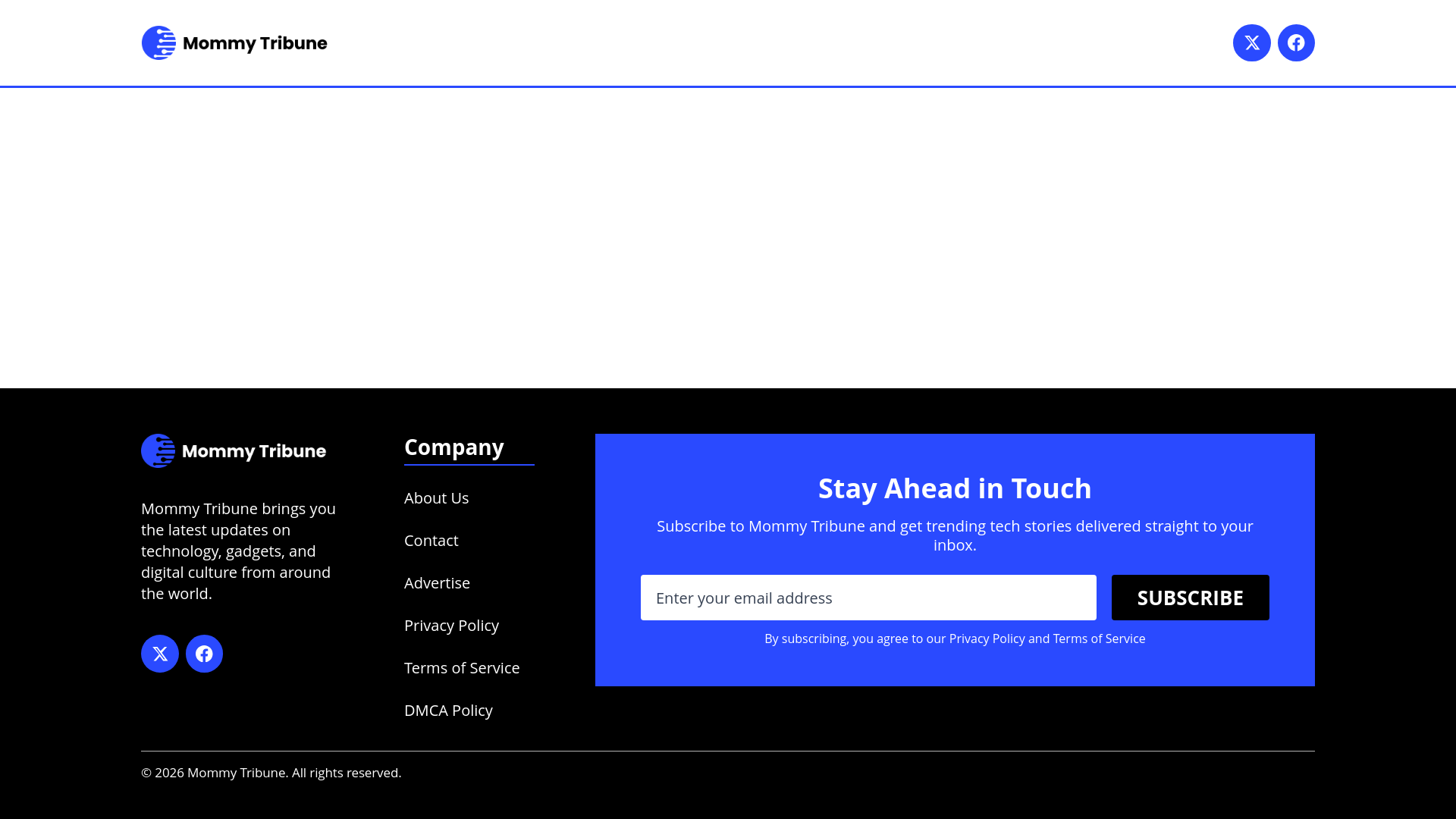Open Privacy Policy link under the subscribe form
Screen dimensions: 1456x819
tap(987, 639)
